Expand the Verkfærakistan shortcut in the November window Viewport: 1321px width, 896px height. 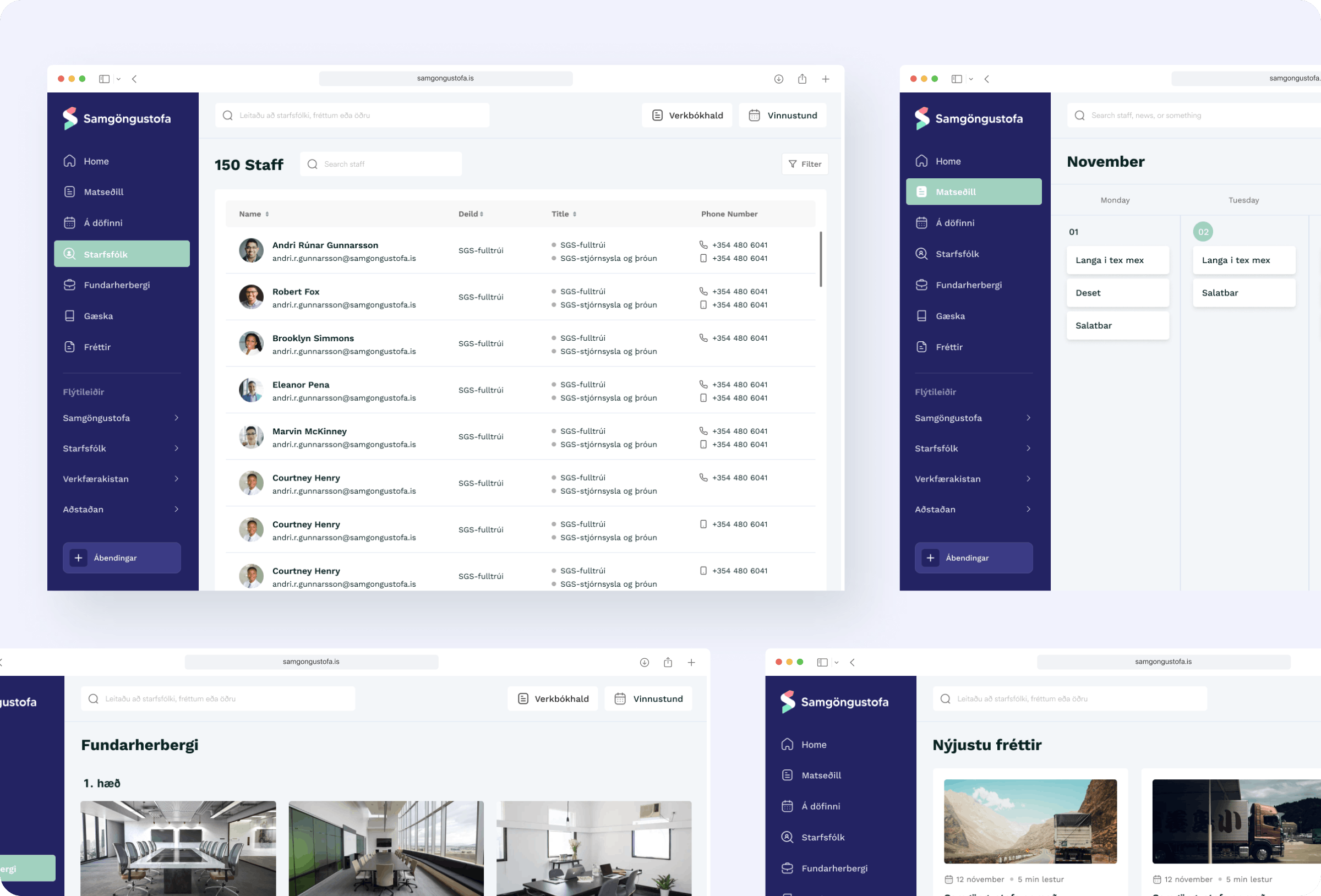point(1028,479)
